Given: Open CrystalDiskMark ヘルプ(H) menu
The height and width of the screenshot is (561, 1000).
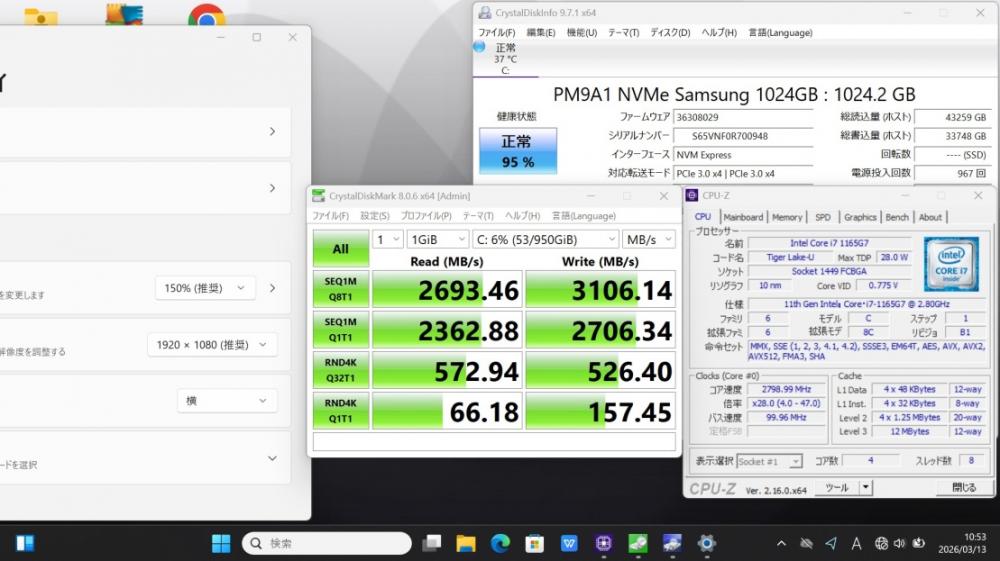Looking at the screenshot, I should [522, 216].
